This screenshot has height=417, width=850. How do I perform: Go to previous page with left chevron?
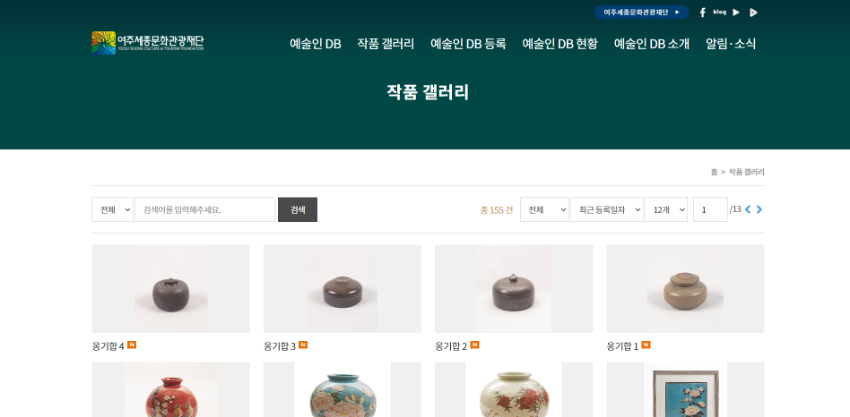[x=748, y=209]
